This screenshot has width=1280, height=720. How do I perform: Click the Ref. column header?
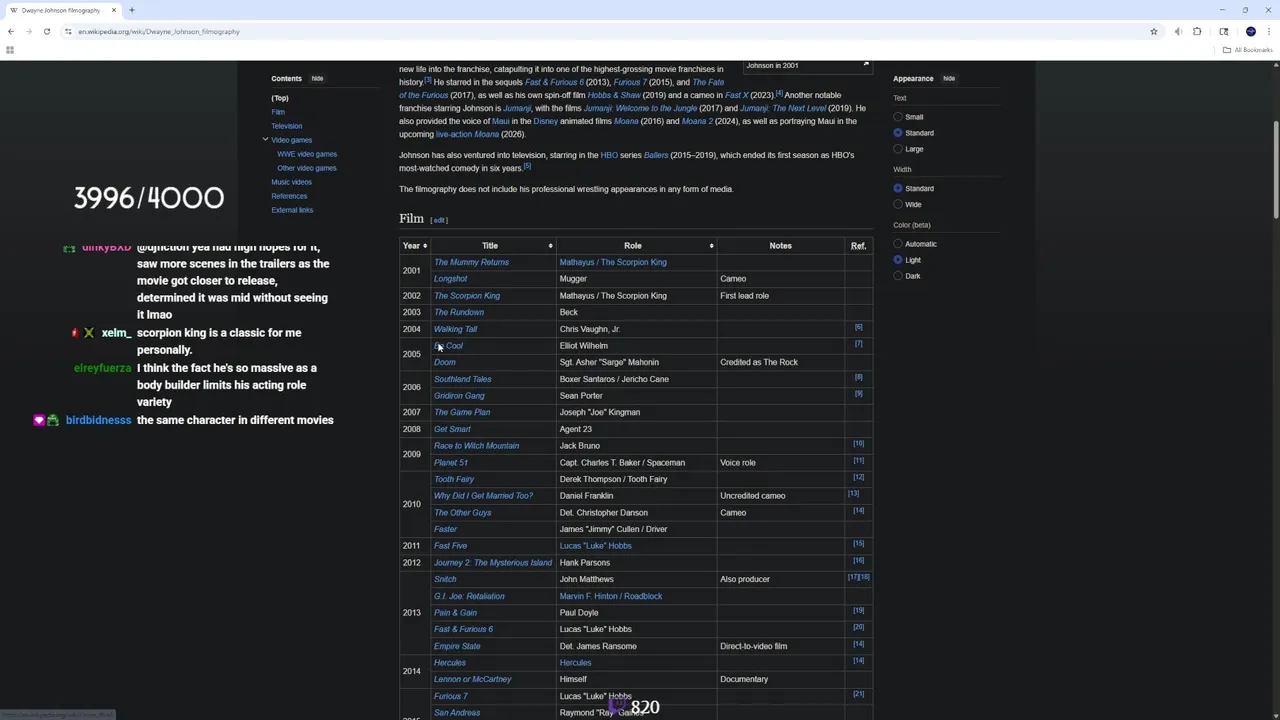(858, 245)
